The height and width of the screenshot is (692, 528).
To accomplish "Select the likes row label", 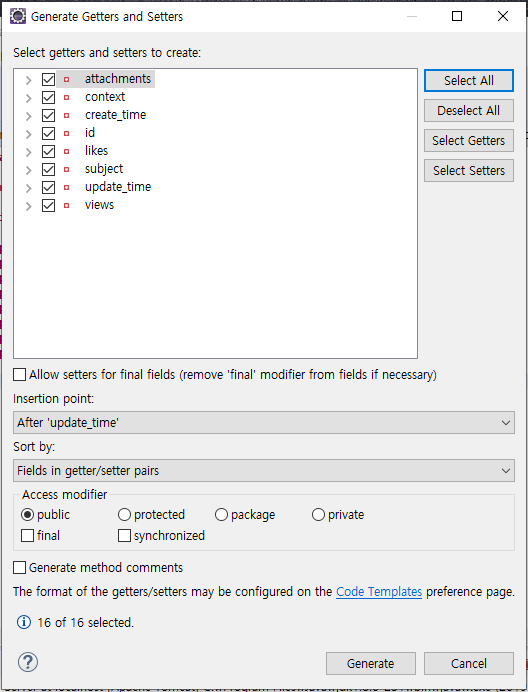I will click(96, 150).
